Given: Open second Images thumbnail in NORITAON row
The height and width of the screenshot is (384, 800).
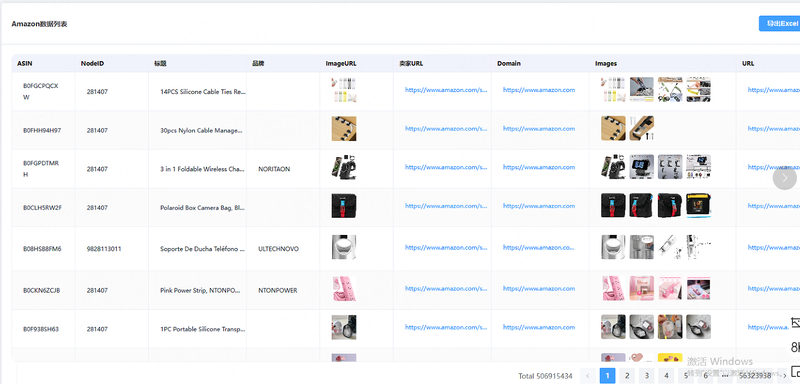Looking at the screenshot, I should tap(641, 167).
